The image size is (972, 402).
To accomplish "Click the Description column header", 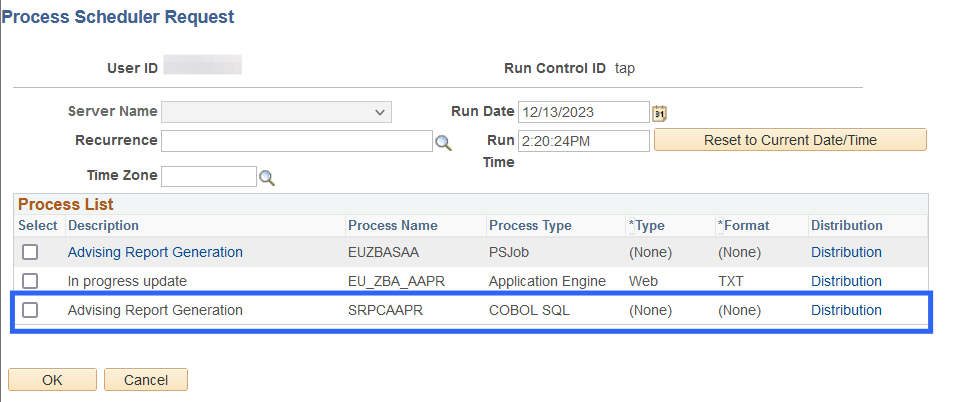I will click(x=103, y=225).
